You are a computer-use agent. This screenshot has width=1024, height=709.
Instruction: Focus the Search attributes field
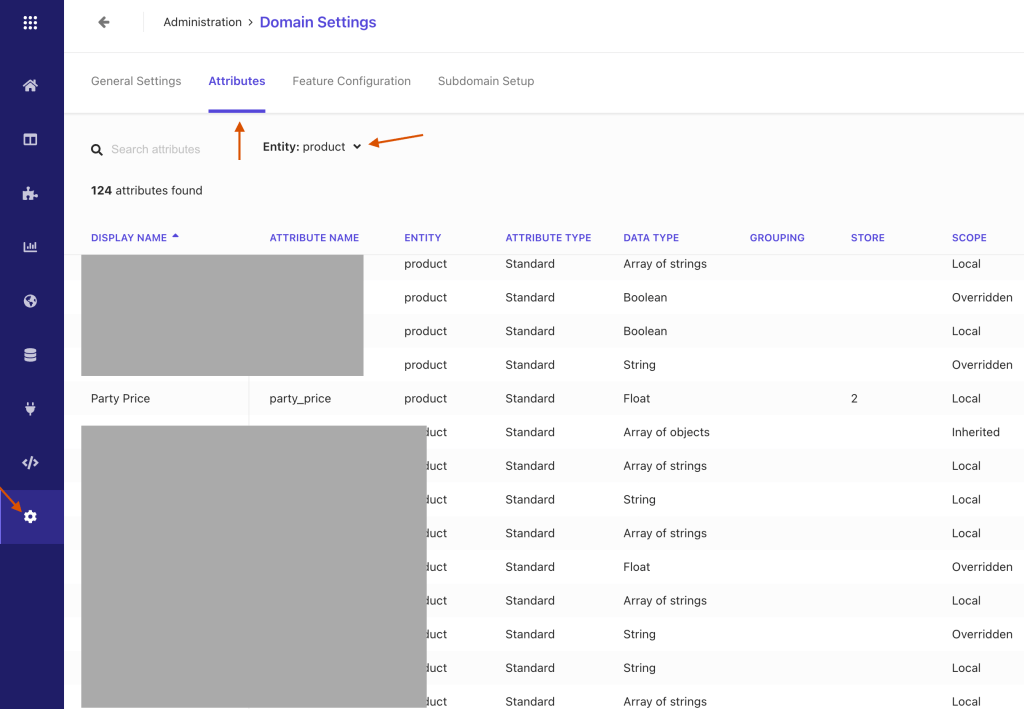[160, 150]
